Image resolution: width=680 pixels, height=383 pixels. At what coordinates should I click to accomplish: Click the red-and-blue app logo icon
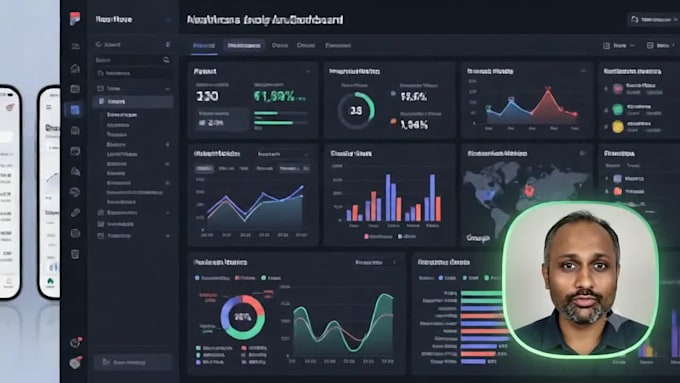[x=75, y=19]
